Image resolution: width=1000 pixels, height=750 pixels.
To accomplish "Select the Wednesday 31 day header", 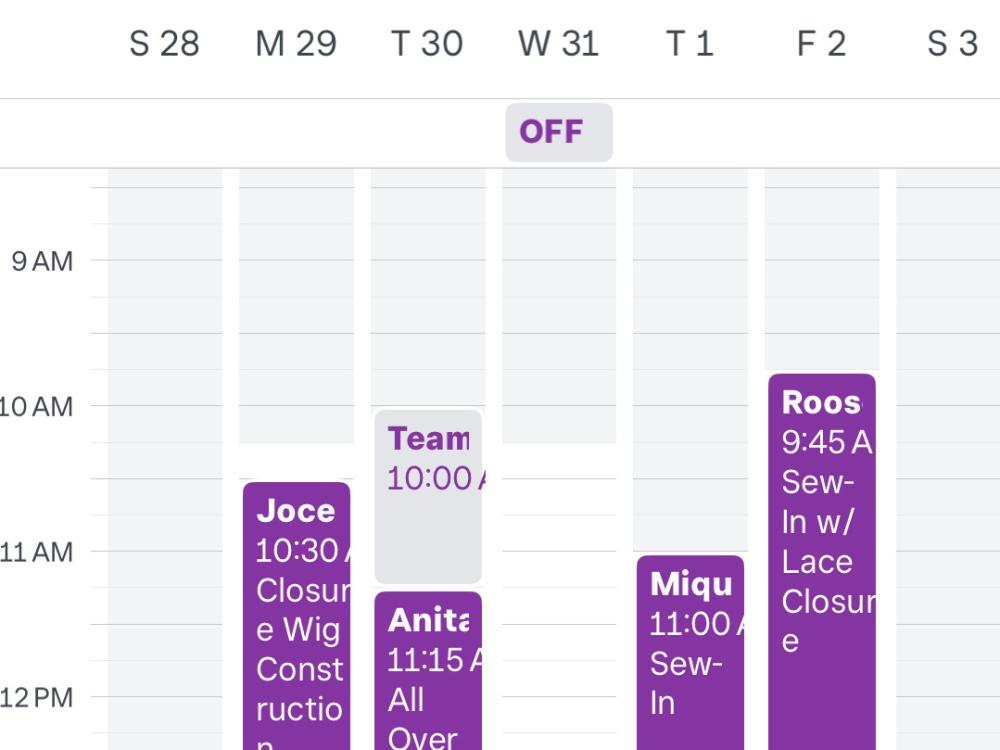I will click(x=559, y=44).
